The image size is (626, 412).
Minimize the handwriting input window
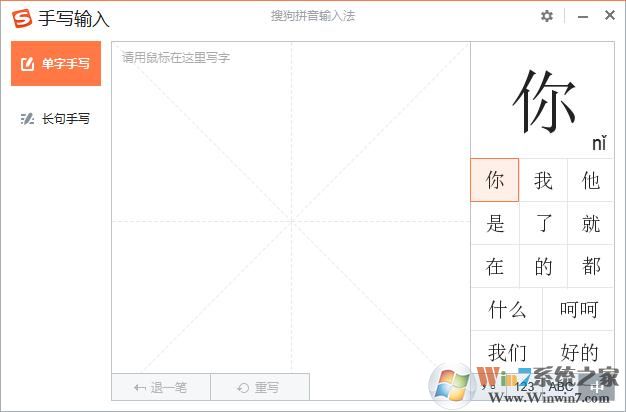tap(583, 16)
